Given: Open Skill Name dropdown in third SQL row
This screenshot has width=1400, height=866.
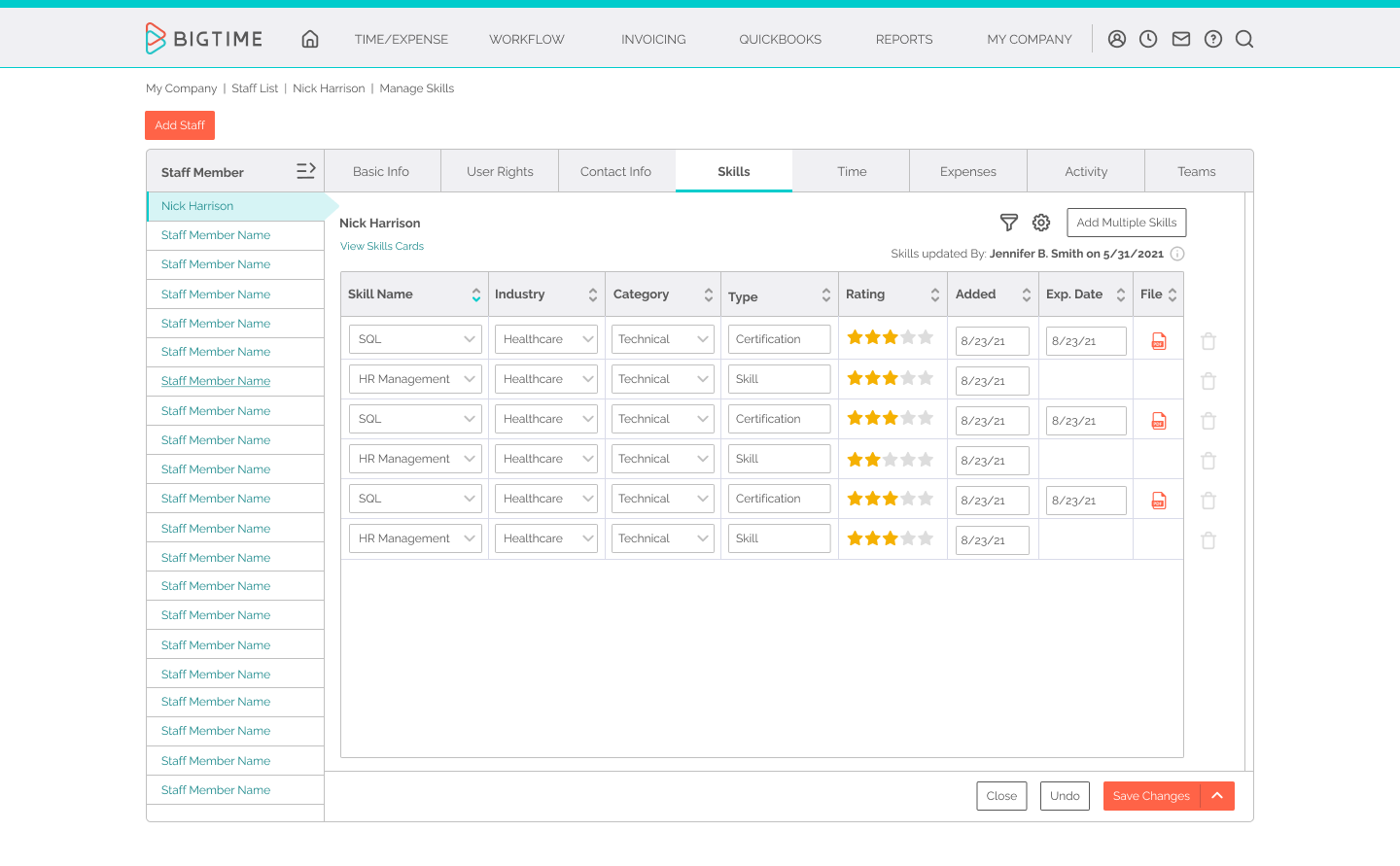Looking at the screenshot, I should (x=416, y=499).
